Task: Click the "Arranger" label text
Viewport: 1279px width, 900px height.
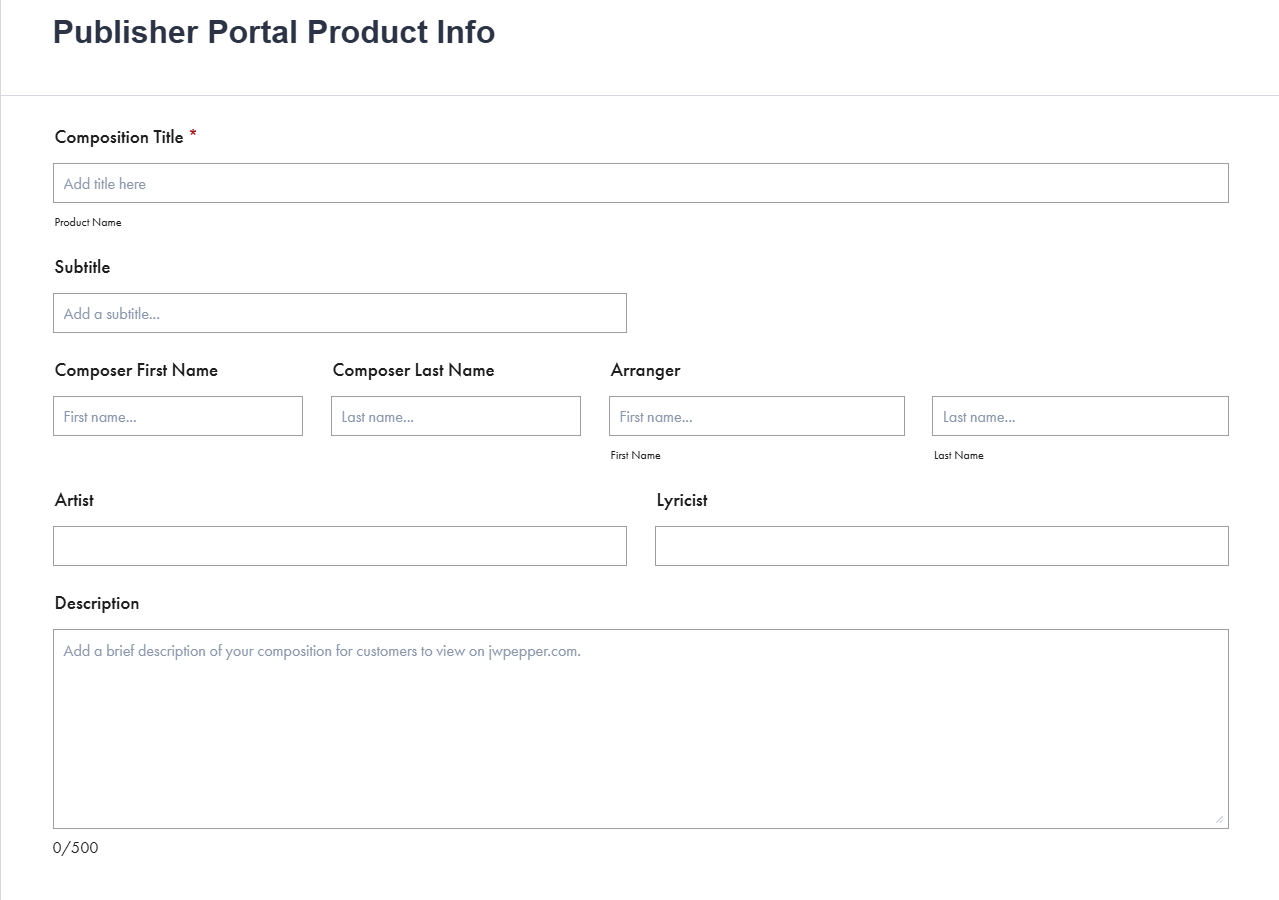Action: point(645,370)
